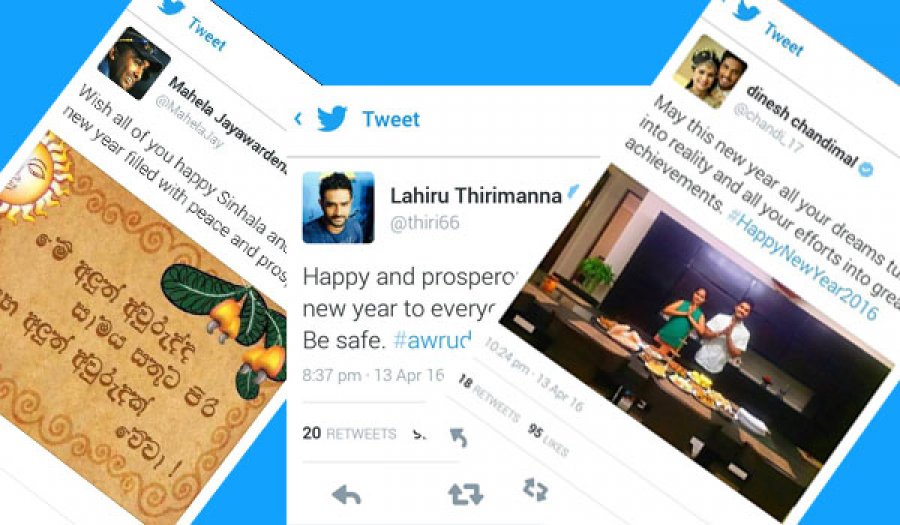View the 20 Retweets count
Viewport: 900px width, 525px height.
point(349,433)
